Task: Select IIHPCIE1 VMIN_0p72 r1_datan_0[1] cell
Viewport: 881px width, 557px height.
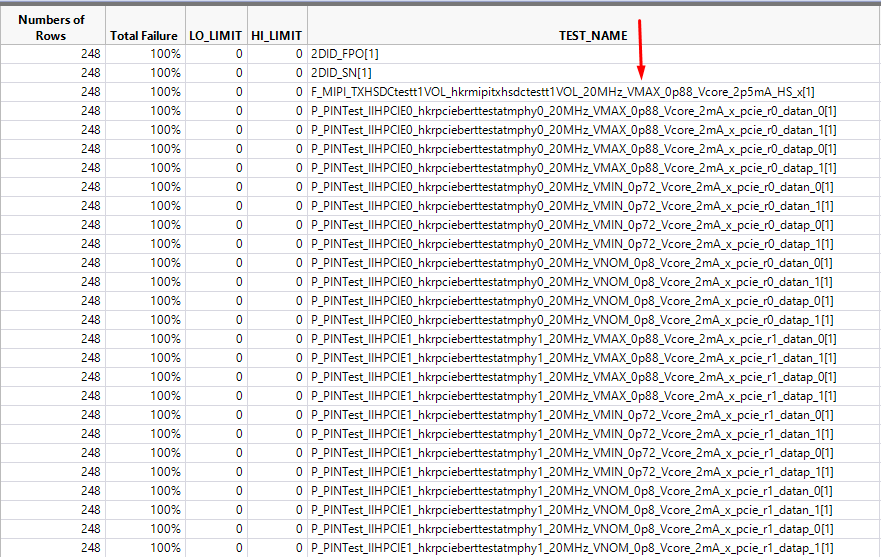Action: [x=593, y=415]
